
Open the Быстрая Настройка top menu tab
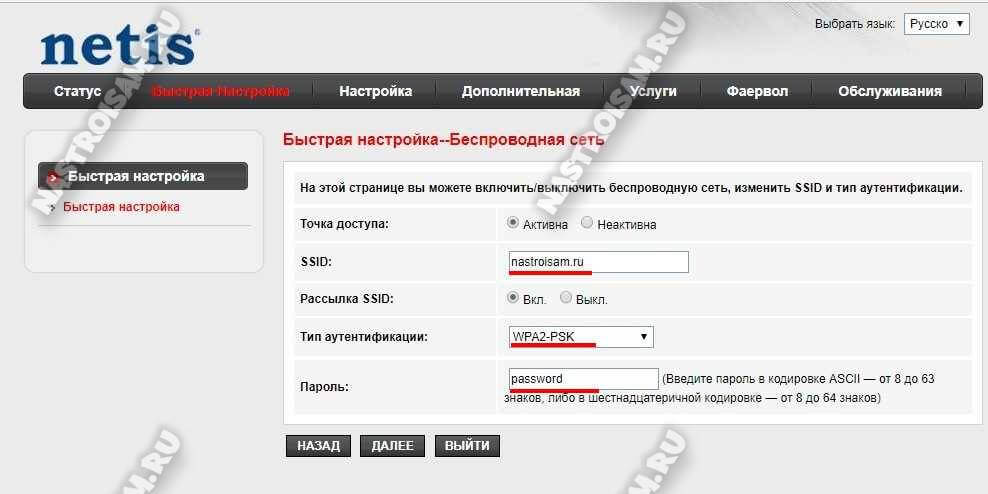[221, 91]
